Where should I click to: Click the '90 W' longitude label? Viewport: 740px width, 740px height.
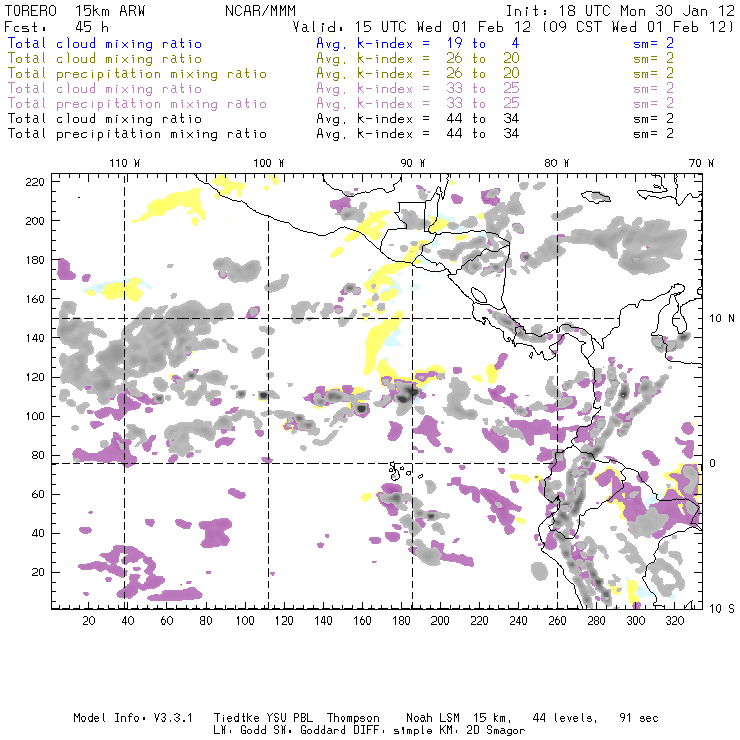tap(412, 163)
